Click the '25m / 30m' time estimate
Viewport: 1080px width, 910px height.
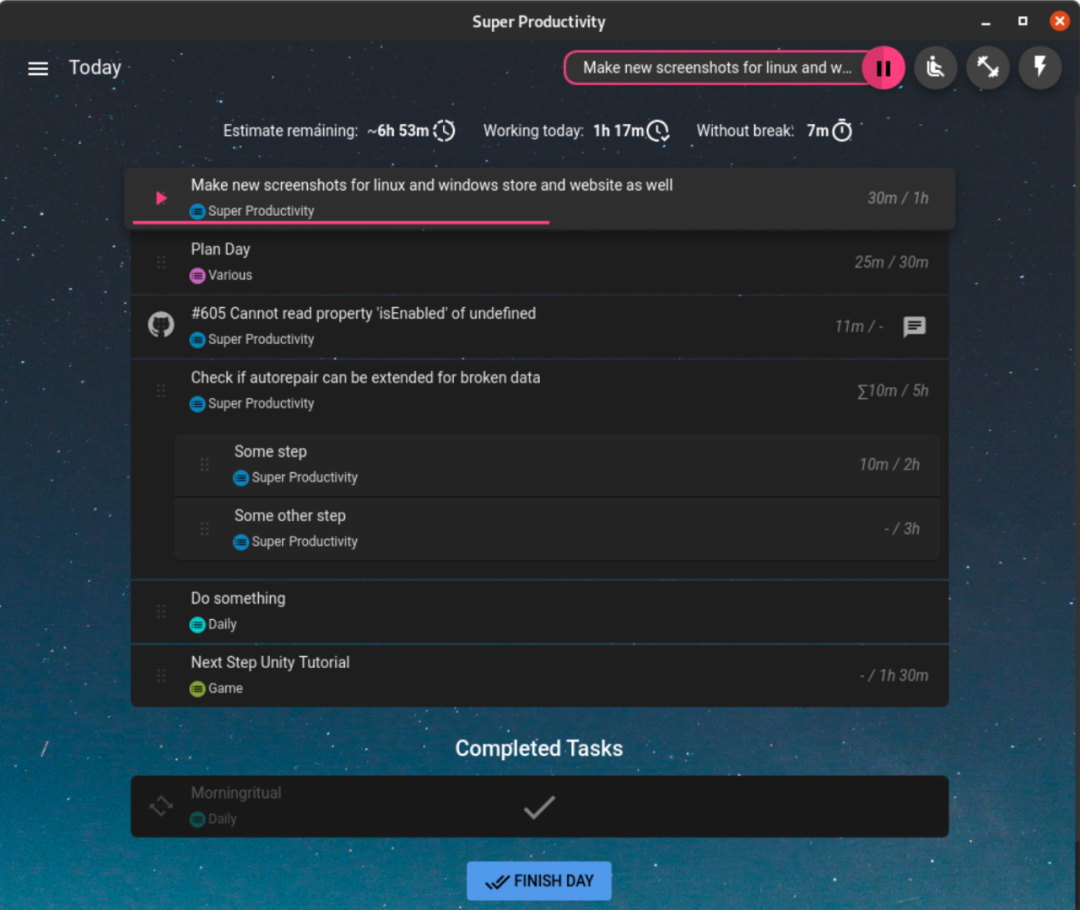tap(891, 262)
